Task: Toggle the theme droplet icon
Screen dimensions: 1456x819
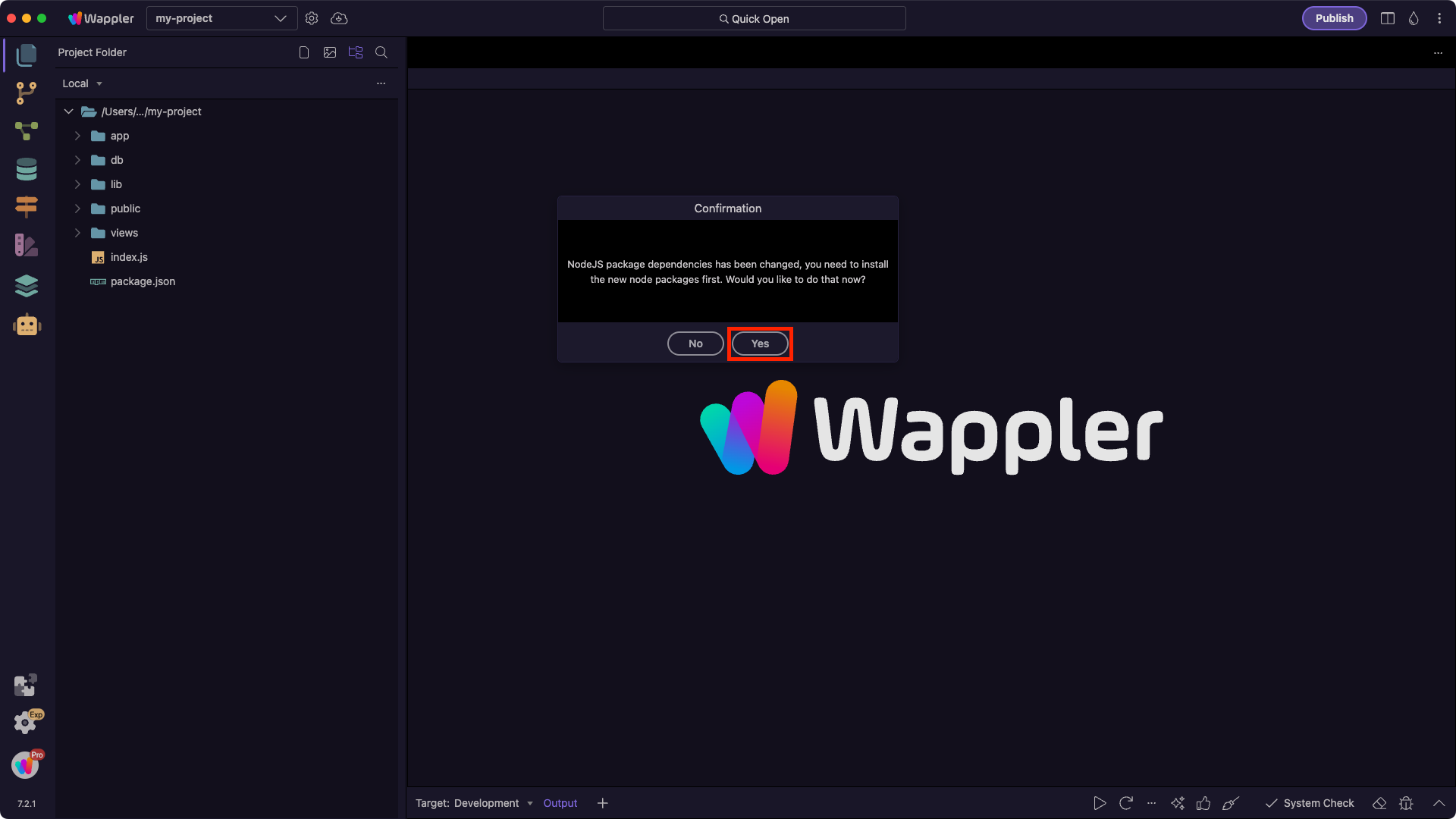Action: click(1414, 18)
